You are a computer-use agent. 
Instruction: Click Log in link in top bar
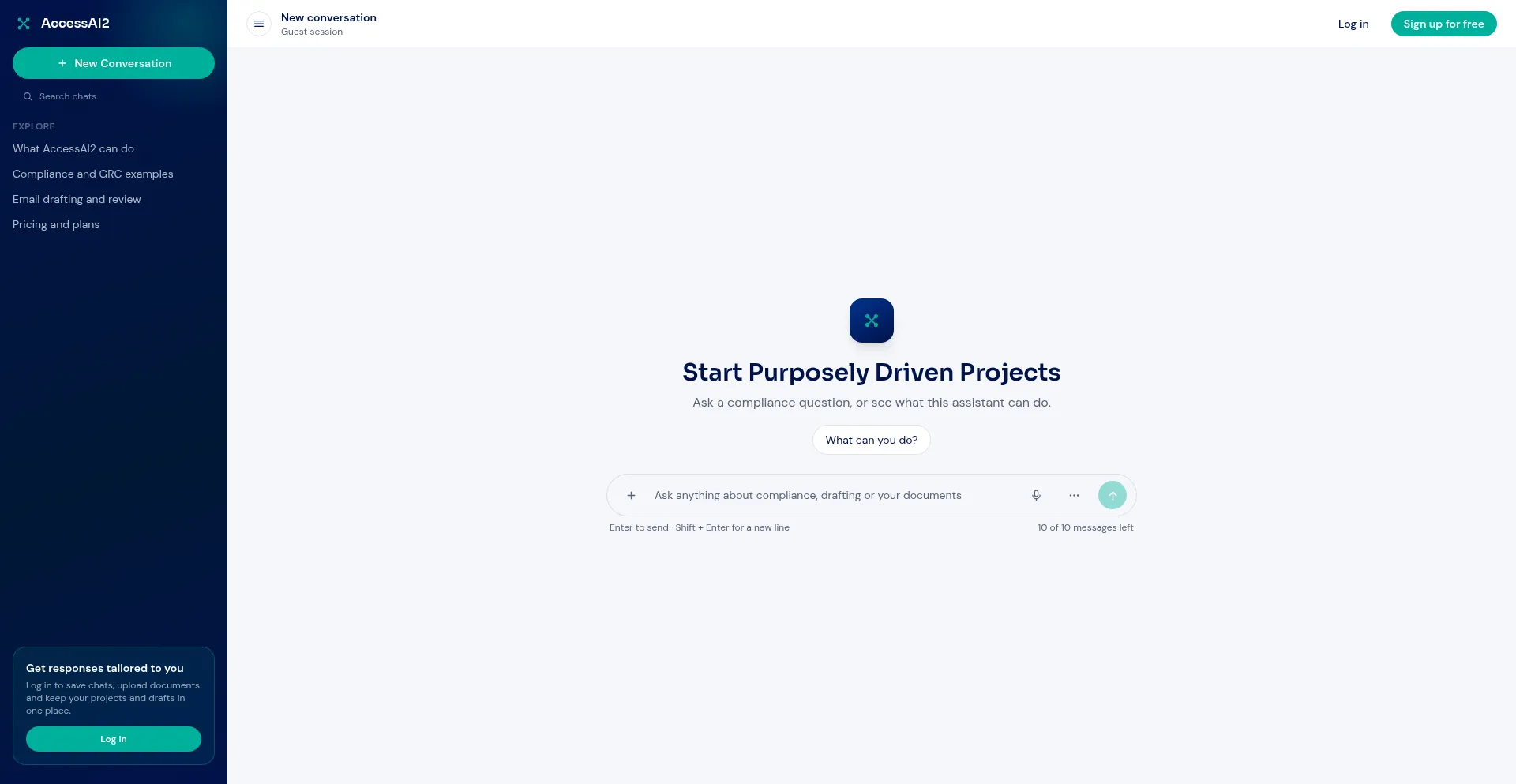1353,24
